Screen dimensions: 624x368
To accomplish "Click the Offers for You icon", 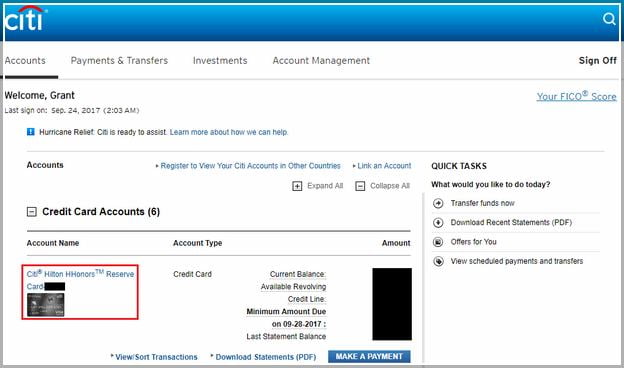I will tap(438, 242).
